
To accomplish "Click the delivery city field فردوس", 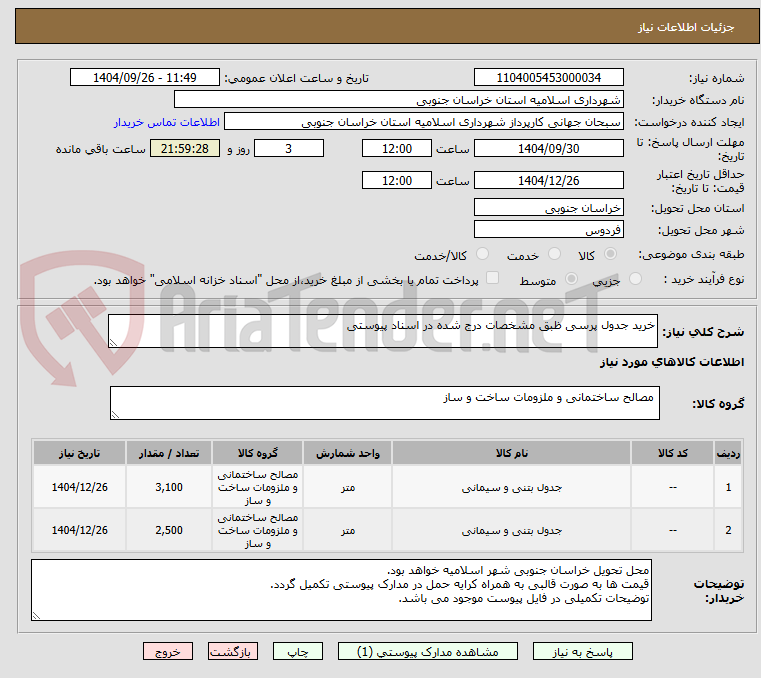I will pos(548,230).
